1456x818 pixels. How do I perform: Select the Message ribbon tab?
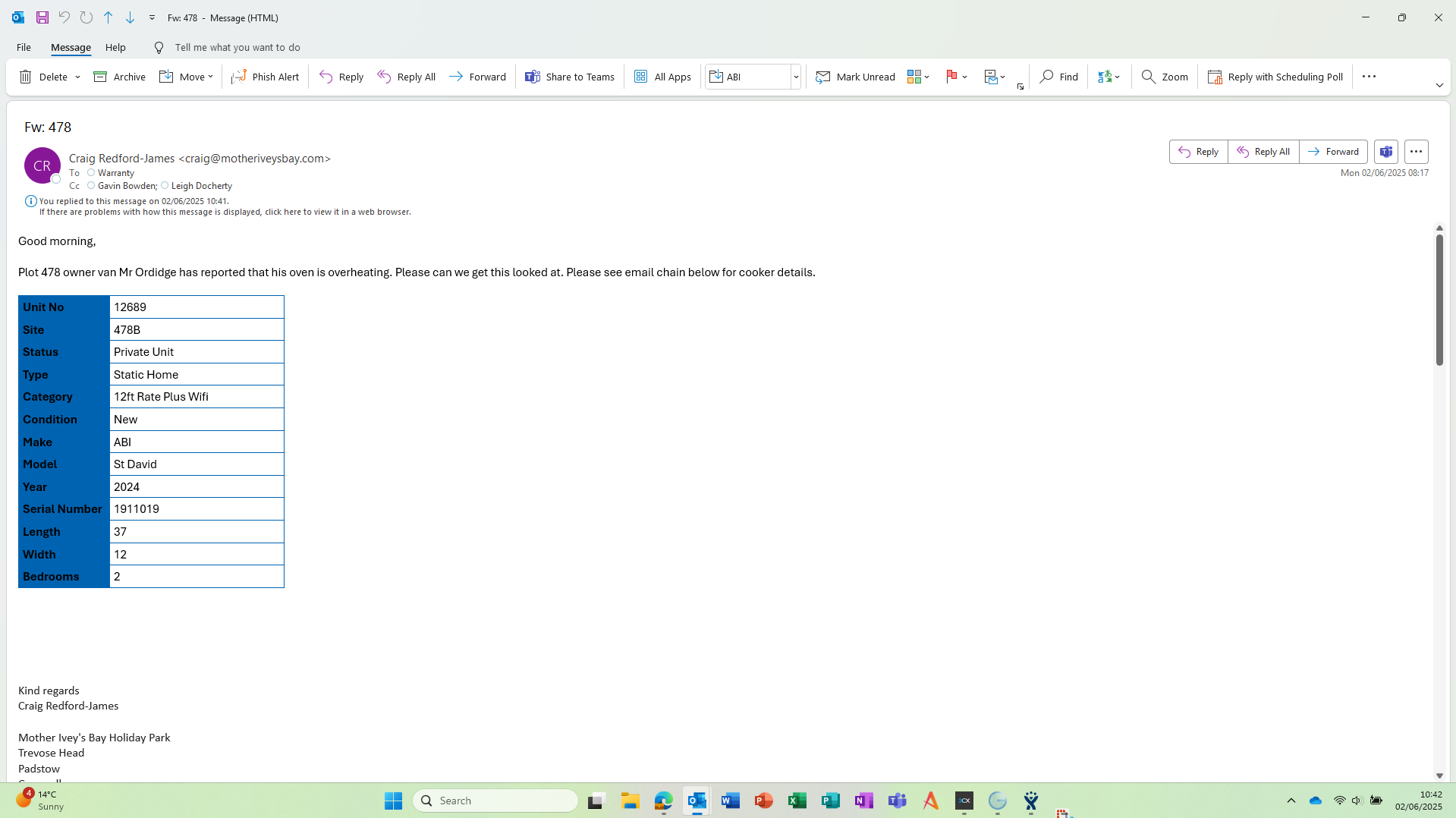(71, 47)
